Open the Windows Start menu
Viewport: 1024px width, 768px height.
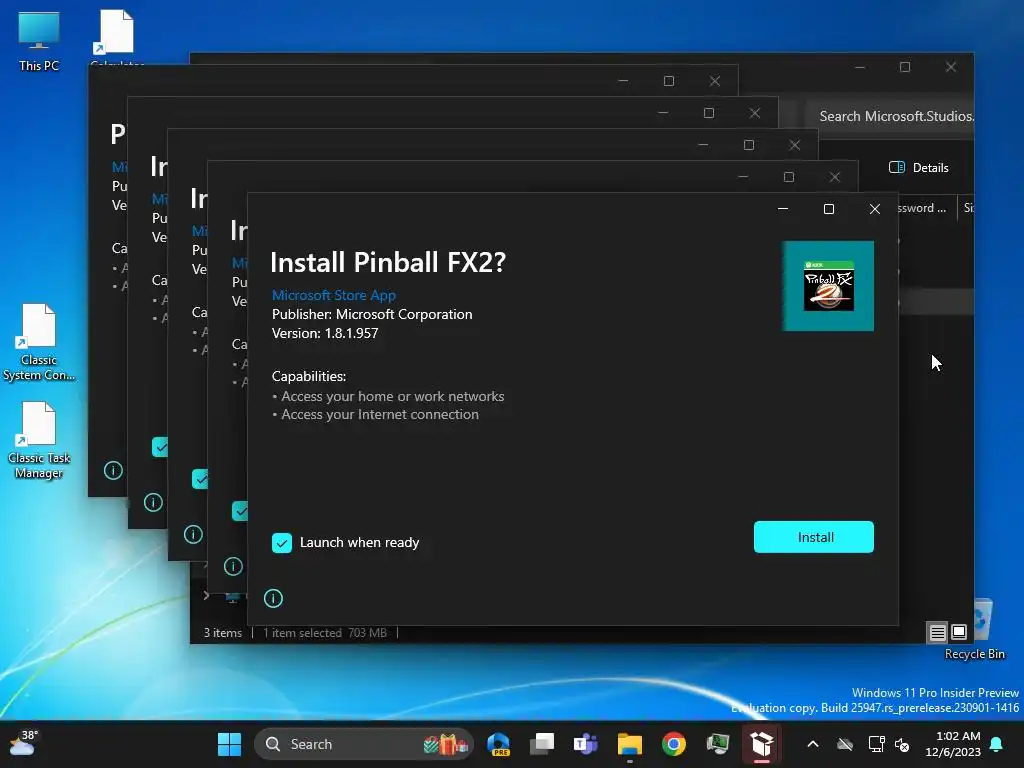click(229, 744)
